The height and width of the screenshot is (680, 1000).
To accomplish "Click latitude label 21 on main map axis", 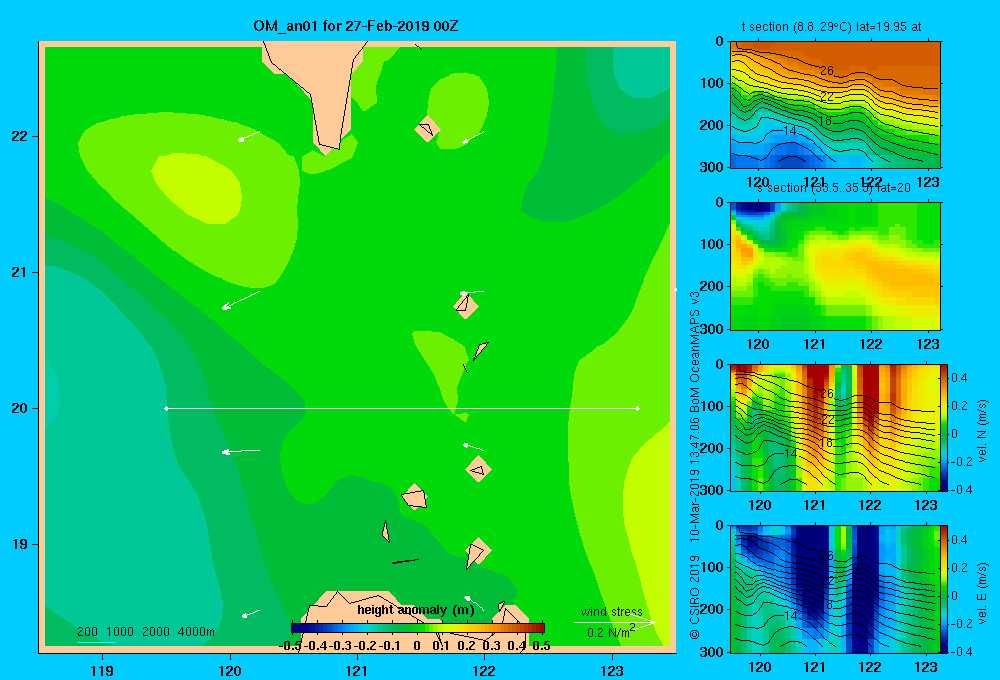I will (x=20, y=272).
